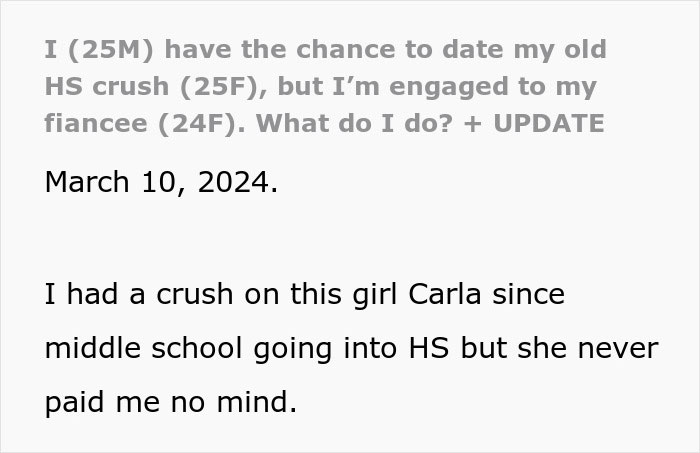This screenshot has height=453, width=700.
Task: Click the words "middle school" in the paragraph
Action: pyautogui.click(x=144, y=348)
